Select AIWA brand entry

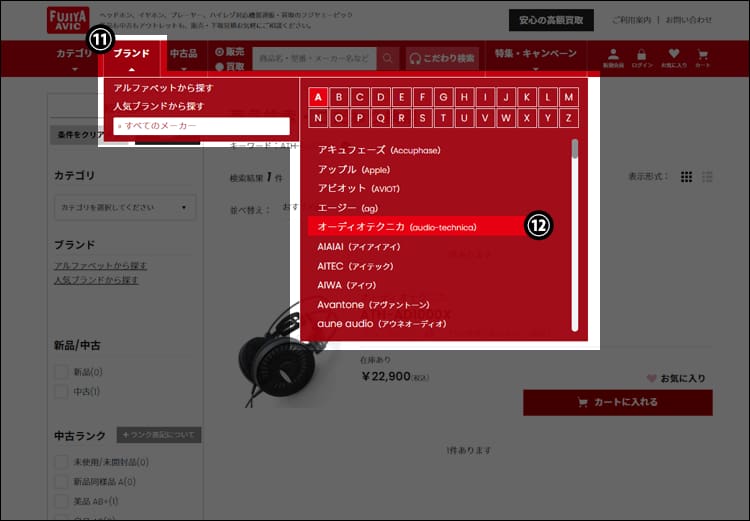(347, 285)
